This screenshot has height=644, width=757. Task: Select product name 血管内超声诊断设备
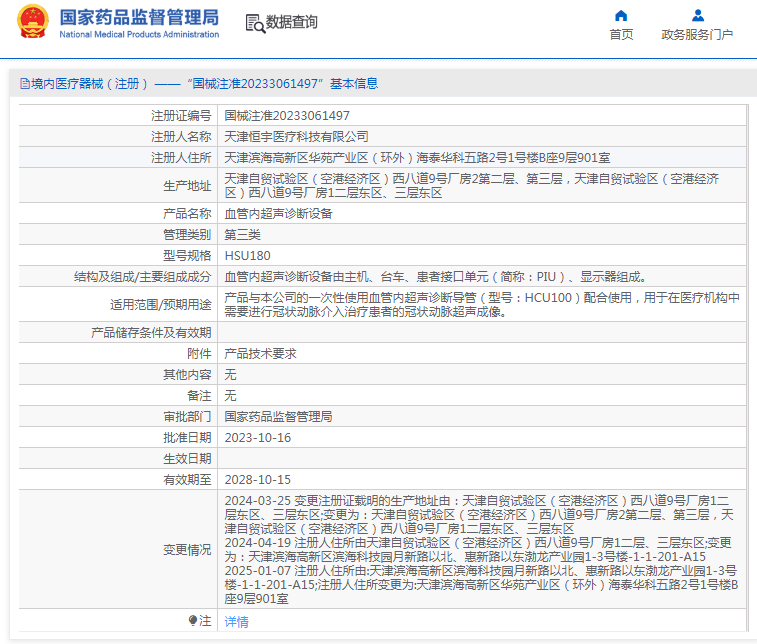(279, 214)
